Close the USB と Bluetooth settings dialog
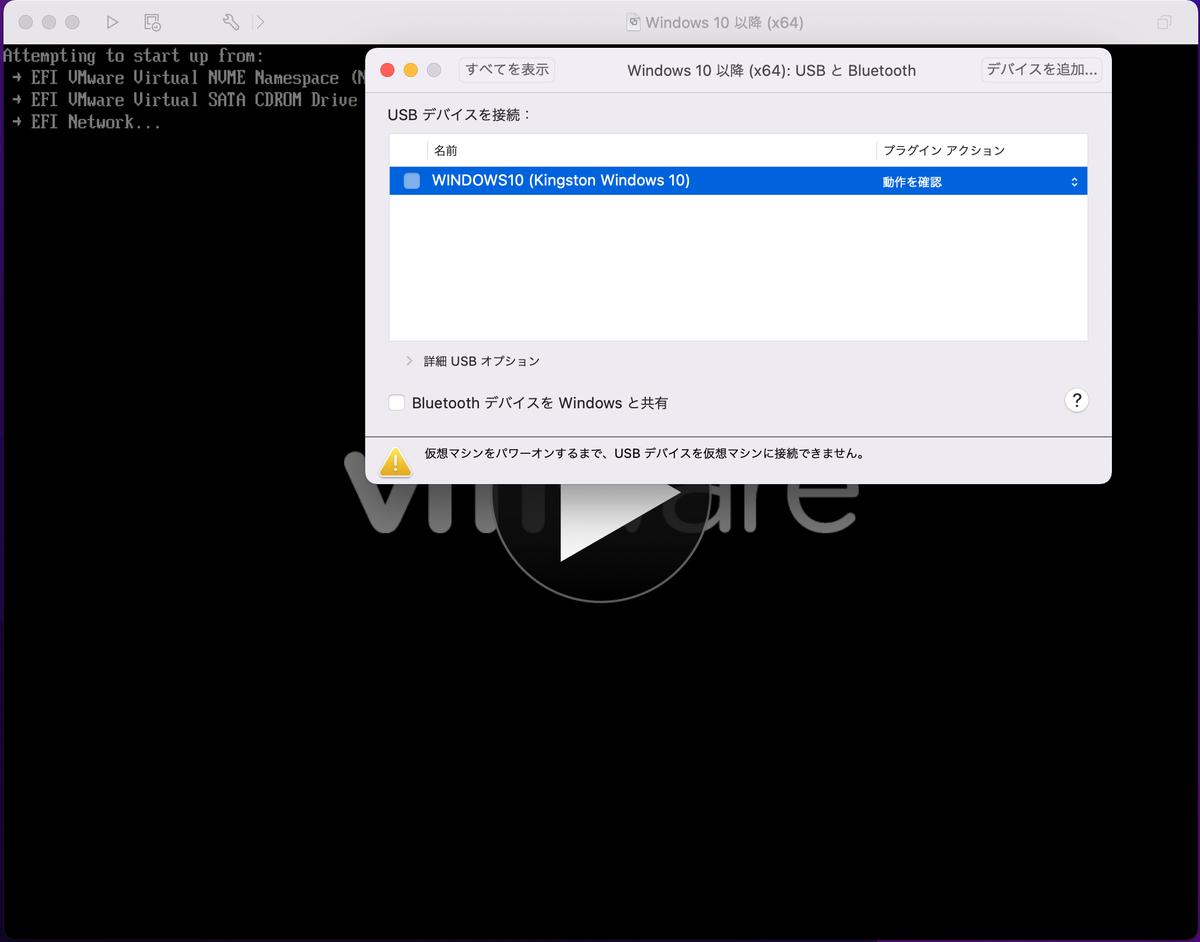Screen dimensions: 1200x942 click(x=387, y=70)
